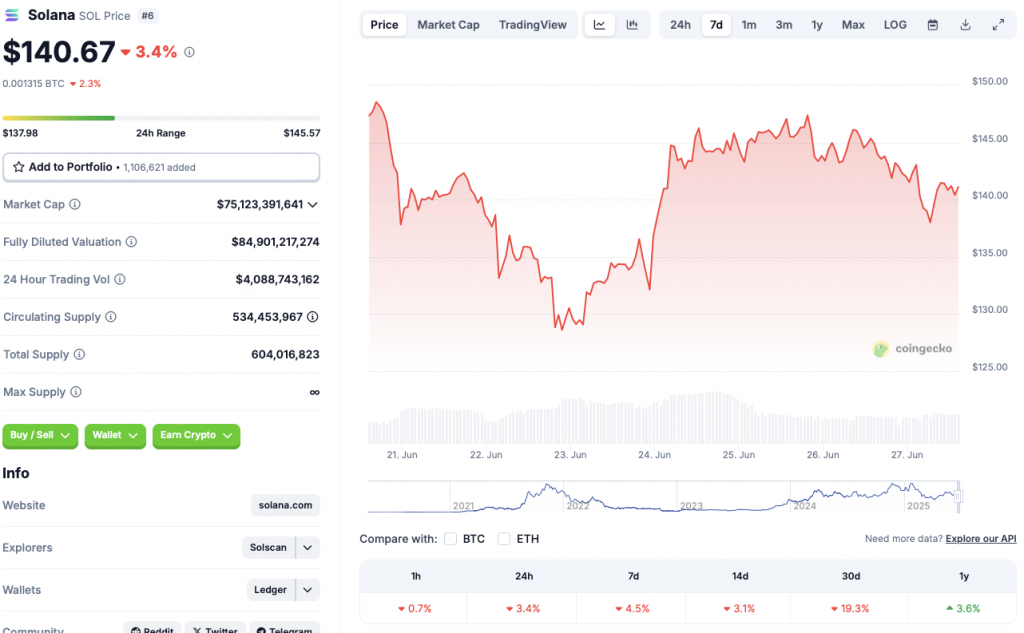Open Solscan explorer link
This screenshot has width=1024, height=633.
click(x=268, y=547)
